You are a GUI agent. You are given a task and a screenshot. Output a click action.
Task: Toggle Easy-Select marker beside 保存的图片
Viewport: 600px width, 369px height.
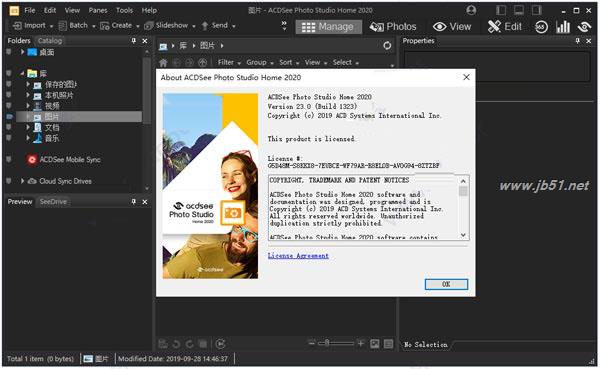pyautogui.click(x=8, y=84)
